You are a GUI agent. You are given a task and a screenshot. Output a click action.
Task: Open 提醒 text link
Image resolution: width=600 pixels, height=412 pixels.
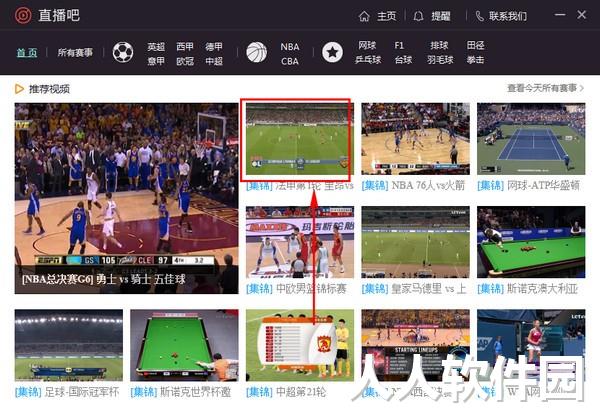[441, 16]
